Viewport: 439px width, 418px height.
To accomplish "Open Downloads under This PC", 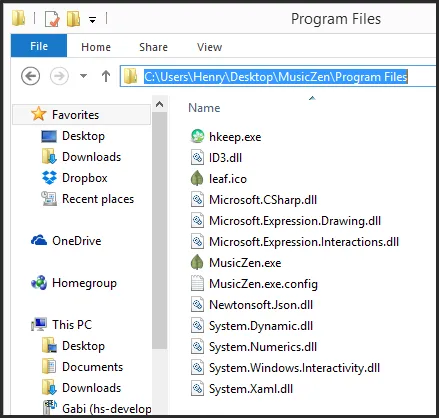I will (x=92, y=388).
